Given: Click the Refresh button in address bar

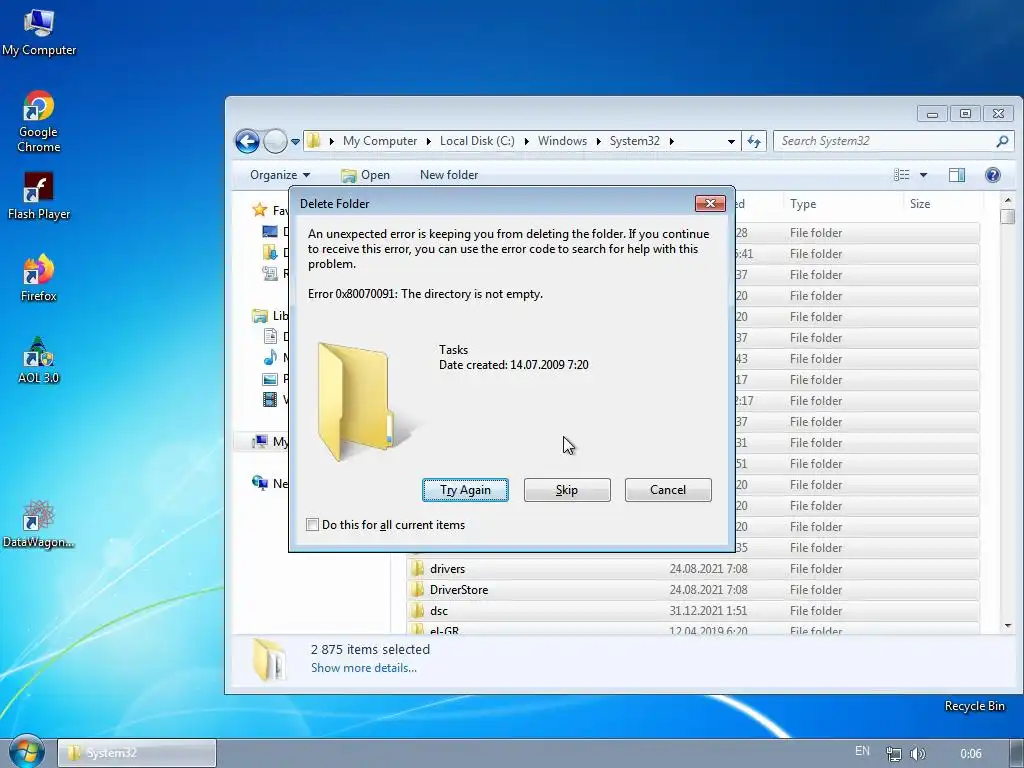Looking at the screenshot, I should tap(754, 141).
